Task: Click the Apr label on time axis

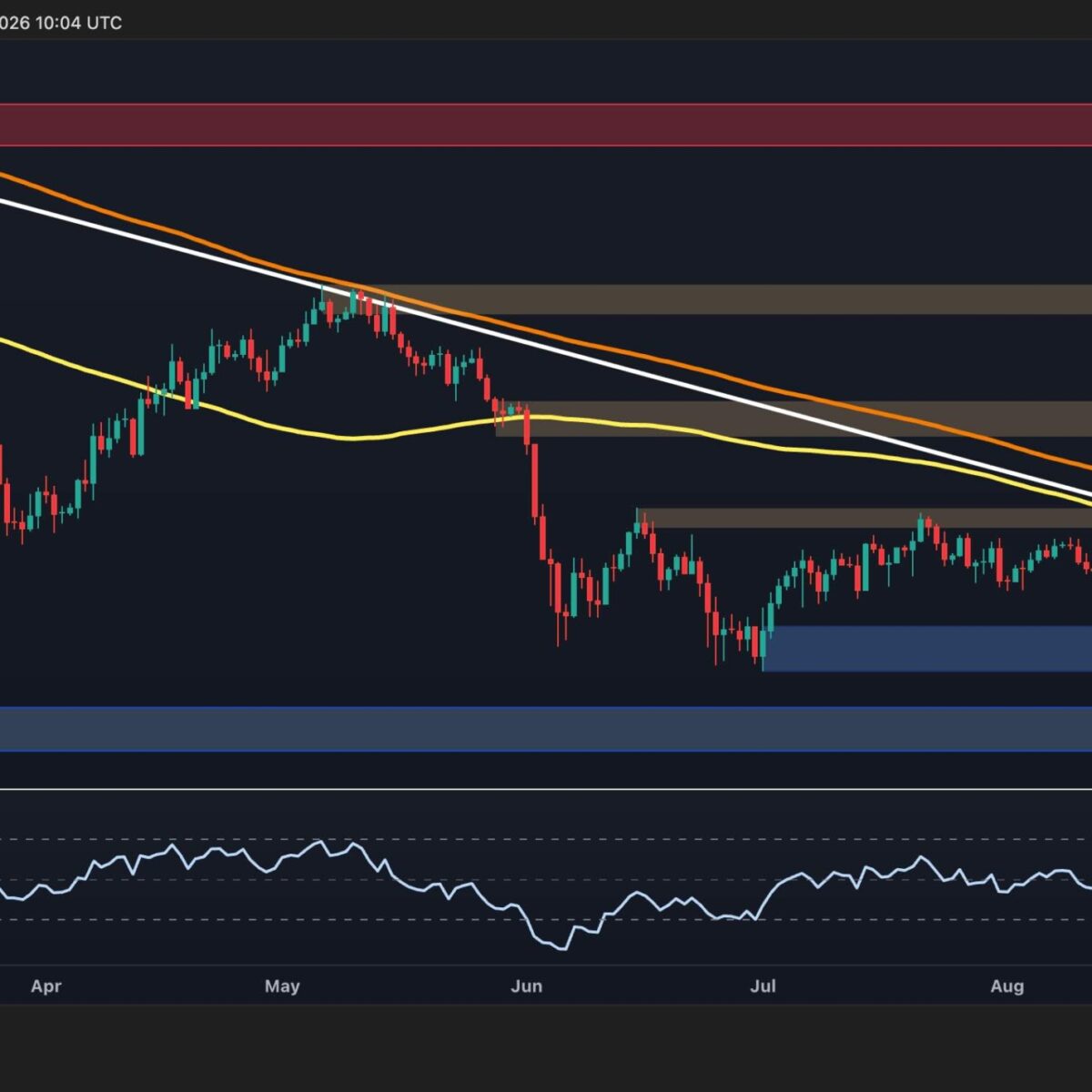Action: tap(45, 986)
